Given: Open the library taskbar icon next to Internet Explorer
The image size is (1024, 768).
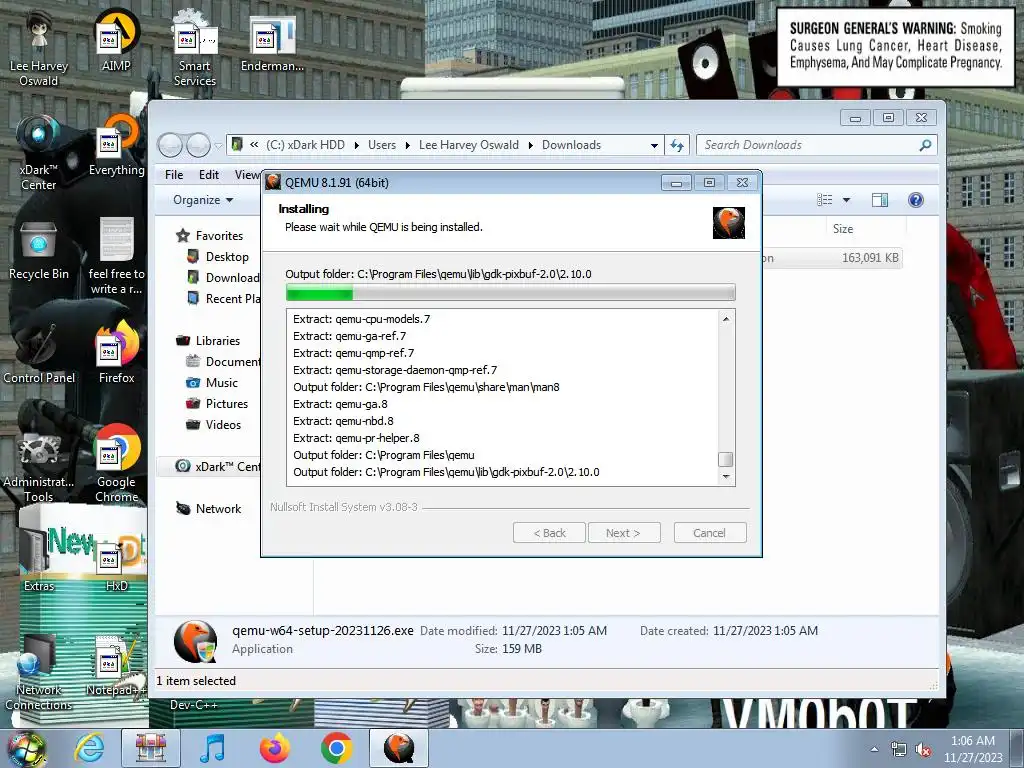Looking at the screenshot, I should click(150, 748).
